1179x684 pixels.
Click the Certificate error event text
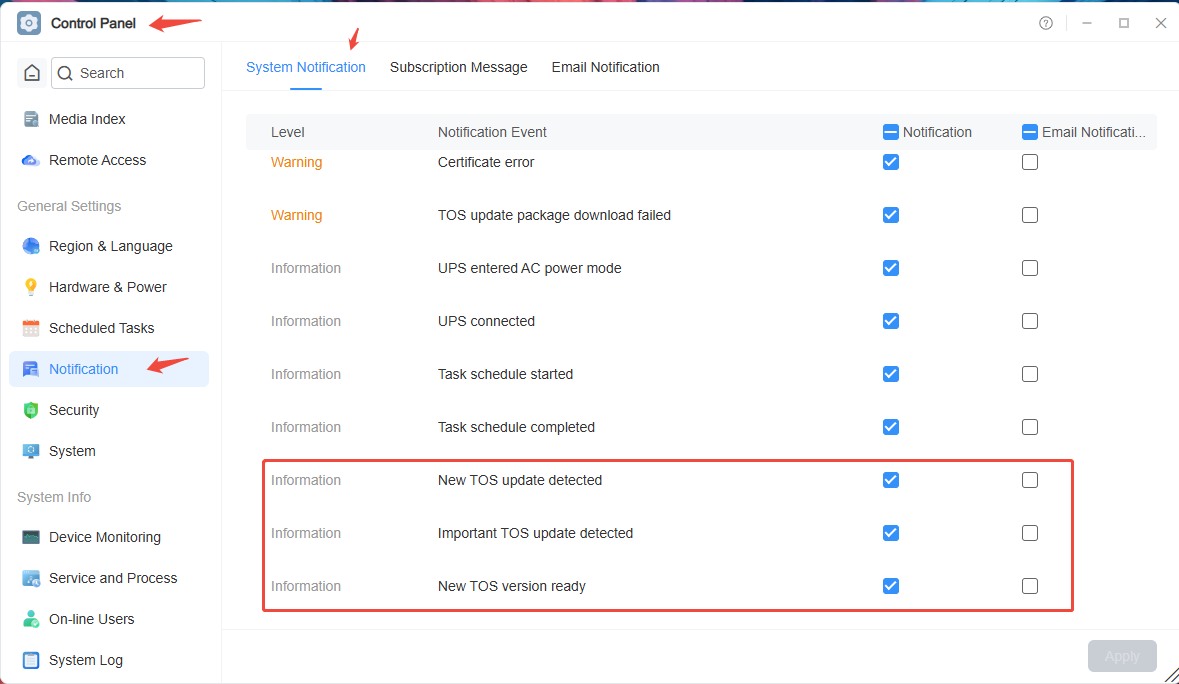coord(486,162)
